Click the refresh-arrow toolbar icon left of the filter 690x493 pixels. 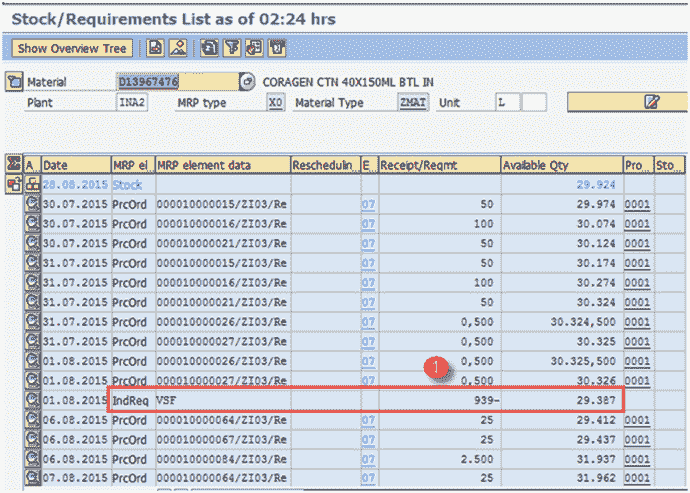click(x=209, y=48)
